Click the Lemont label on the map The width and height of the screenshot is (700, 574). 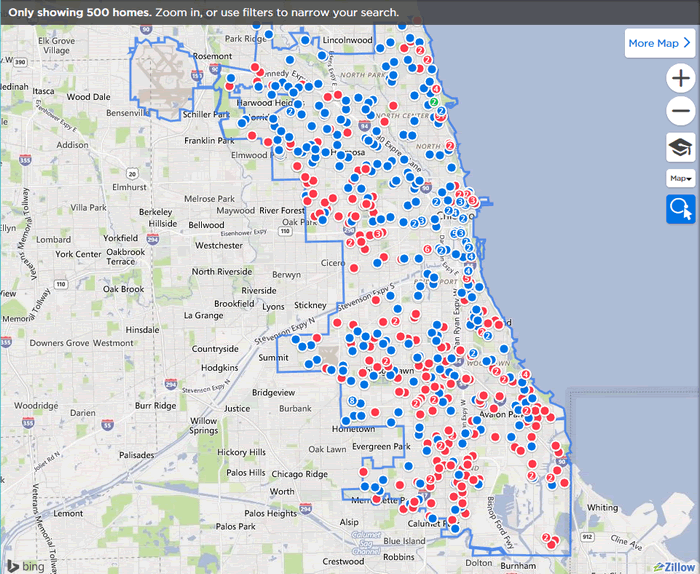[x=68, y=513]
